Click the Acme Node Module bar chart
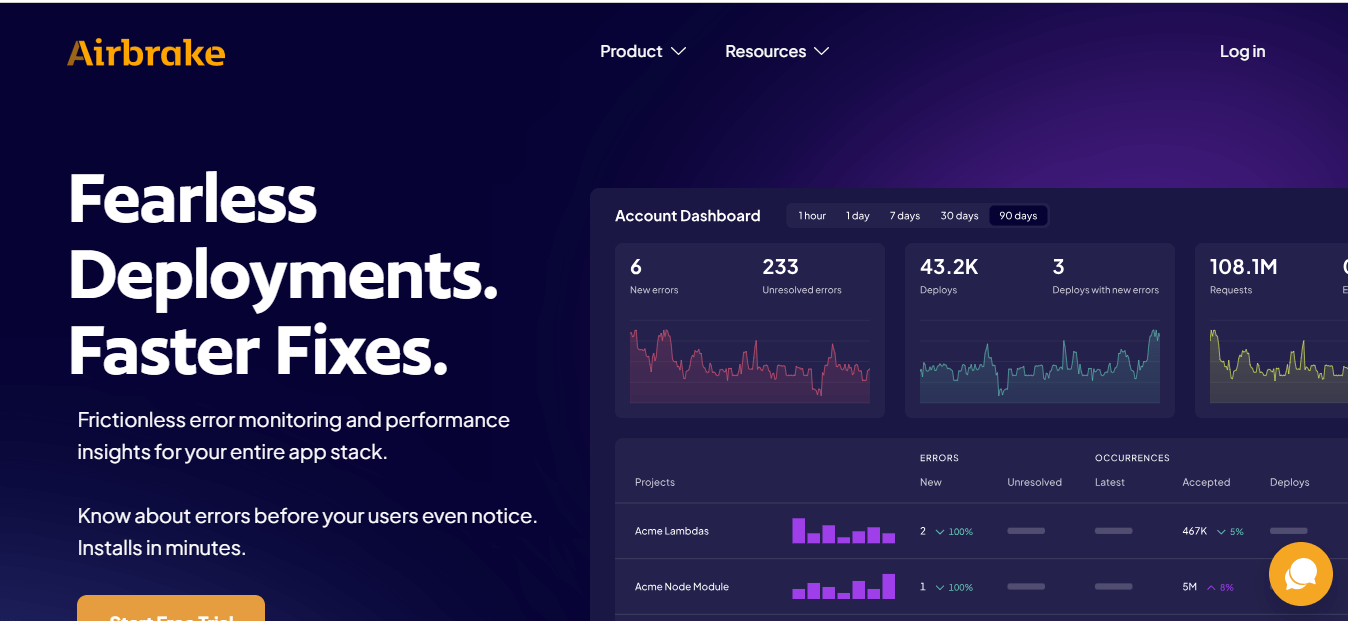 [x=843, y=586]
